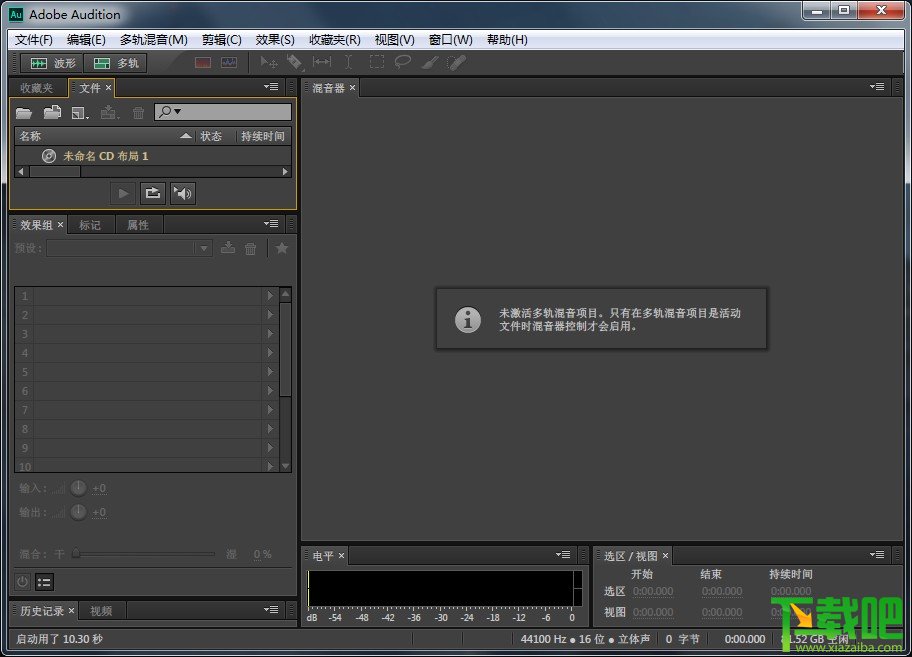This screenshot has height=657, width=912.
Task: Close the 文件 tab
Action: [x=108, y=88]
